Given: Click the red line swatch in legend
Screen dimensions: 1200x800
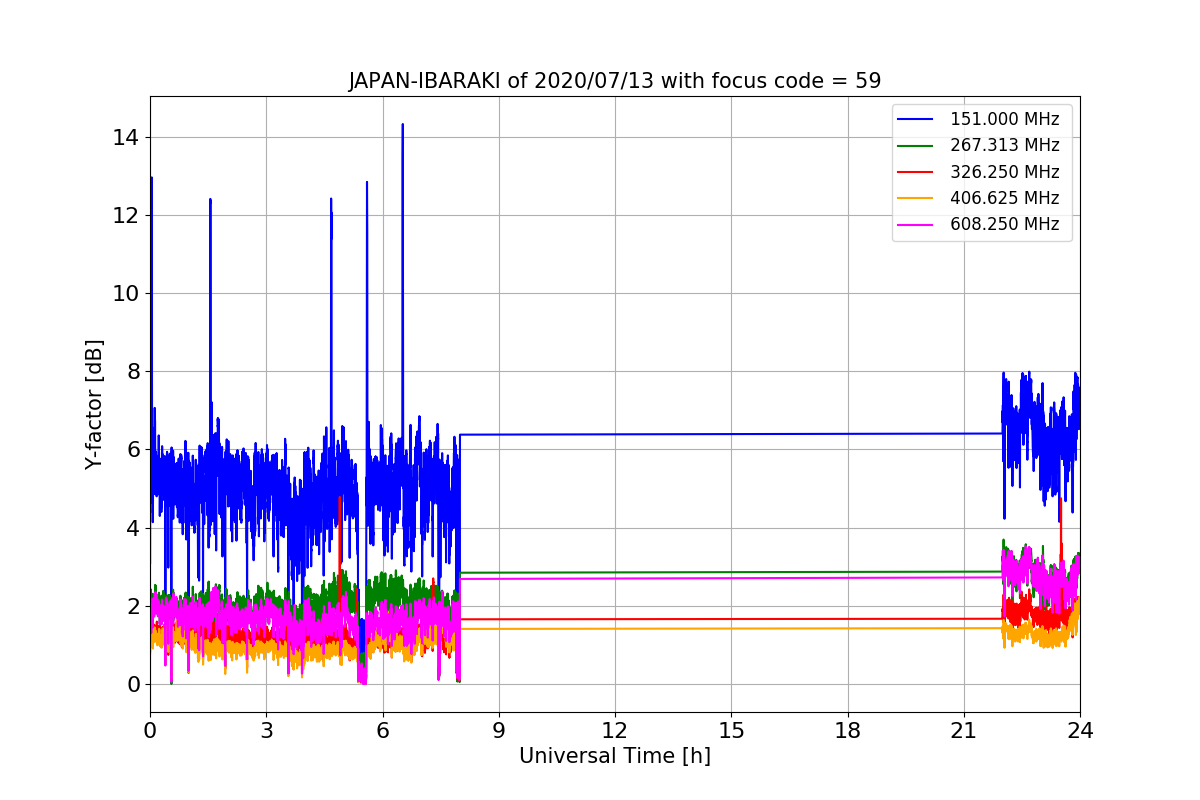Looking at the screenshot, I should [x=915, y=172].
